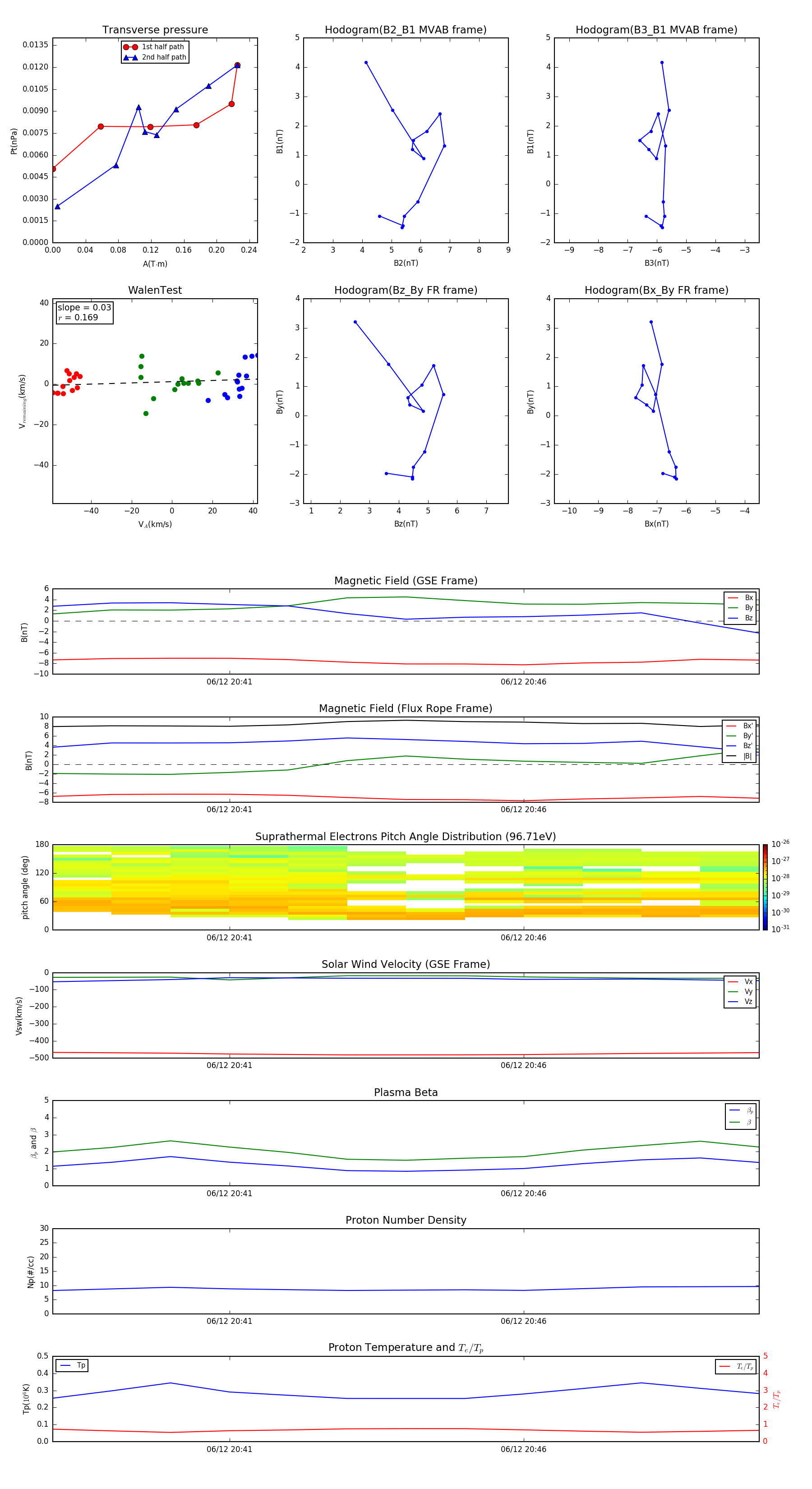Screen dimensions: 812x1489
Task: Click the "B2(nT)" axis label
Action: tap(406, 263)
